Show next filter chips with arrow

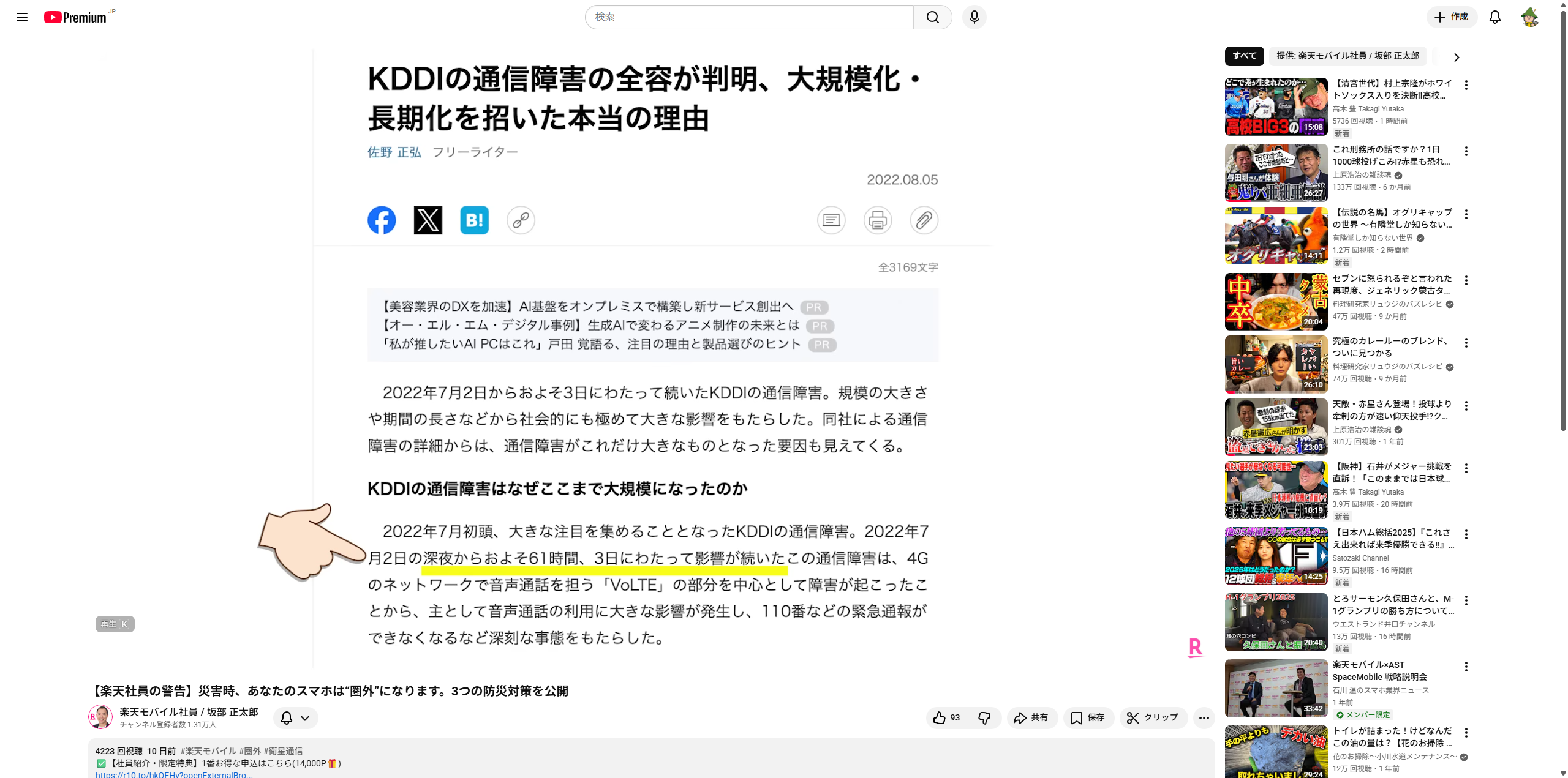[1457, 57]
